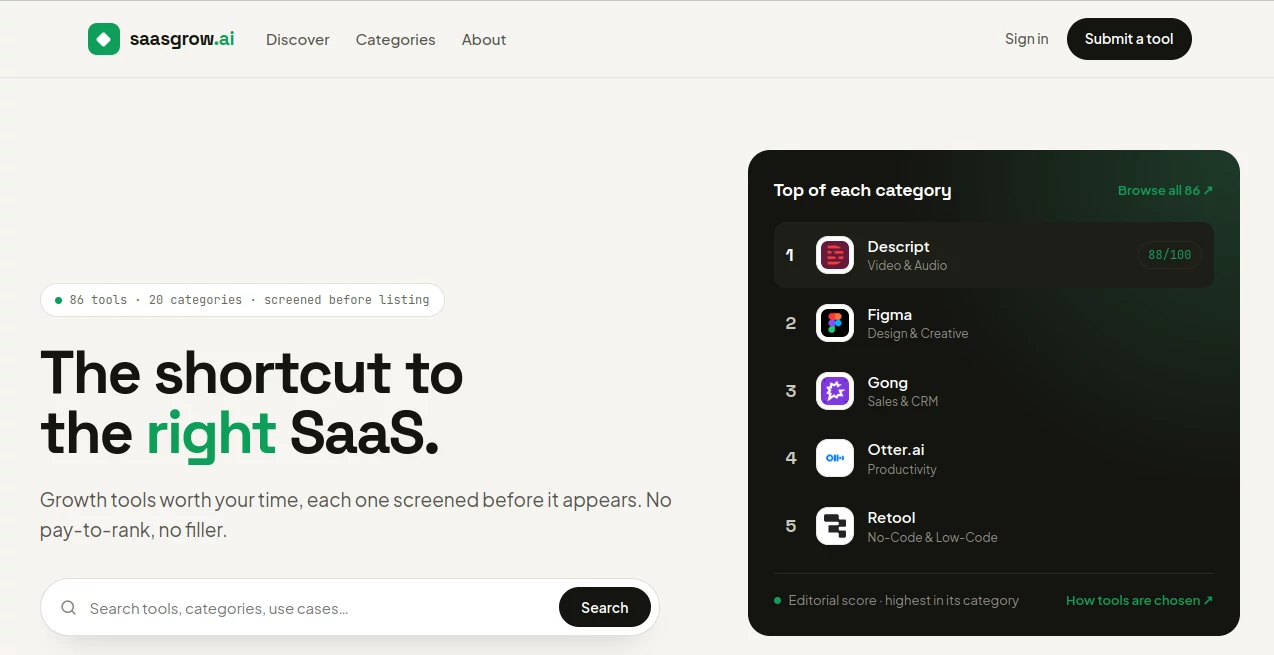Click the Productivity category label
Screen dimensions: 1274x655
point(902,470)
